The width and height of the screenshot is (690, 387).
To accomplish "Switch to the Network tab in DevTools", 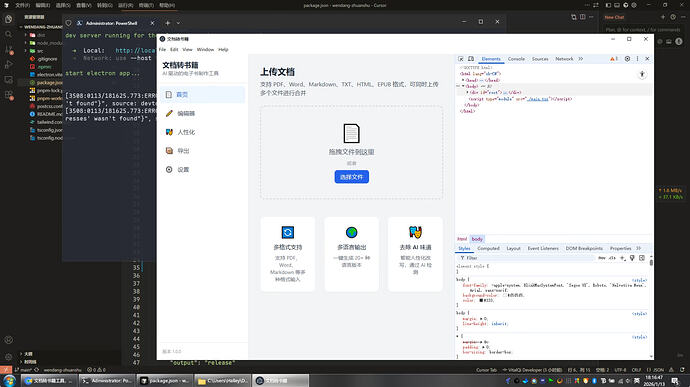I will click(564, 59).
